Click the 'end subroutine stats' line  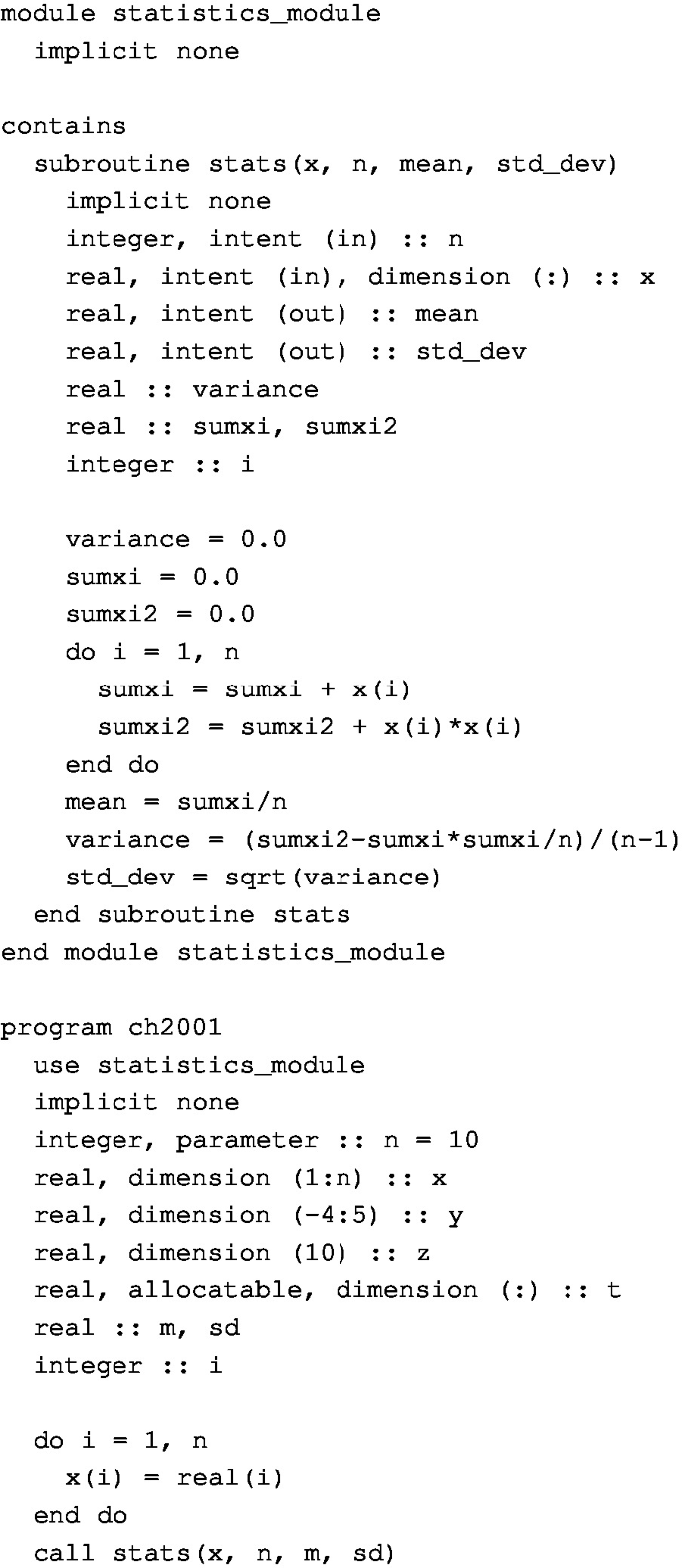pos(191,914)
